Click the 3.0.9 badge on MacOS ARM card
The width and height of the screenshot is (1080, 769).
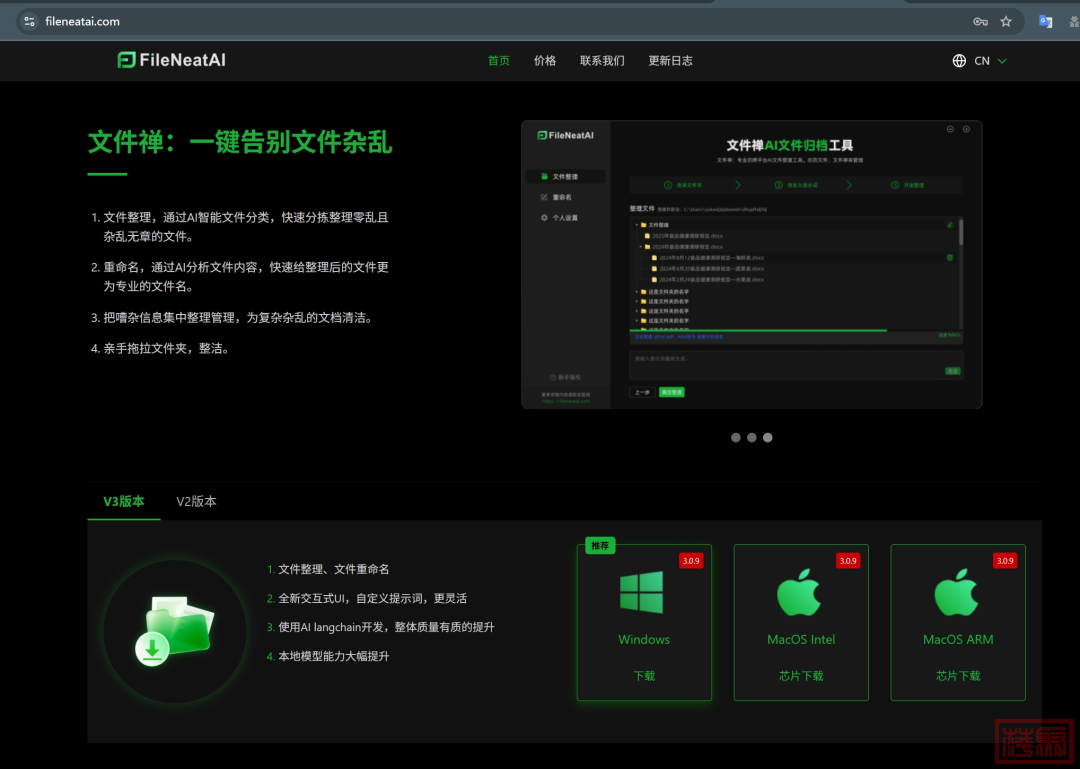(1005, 561)
